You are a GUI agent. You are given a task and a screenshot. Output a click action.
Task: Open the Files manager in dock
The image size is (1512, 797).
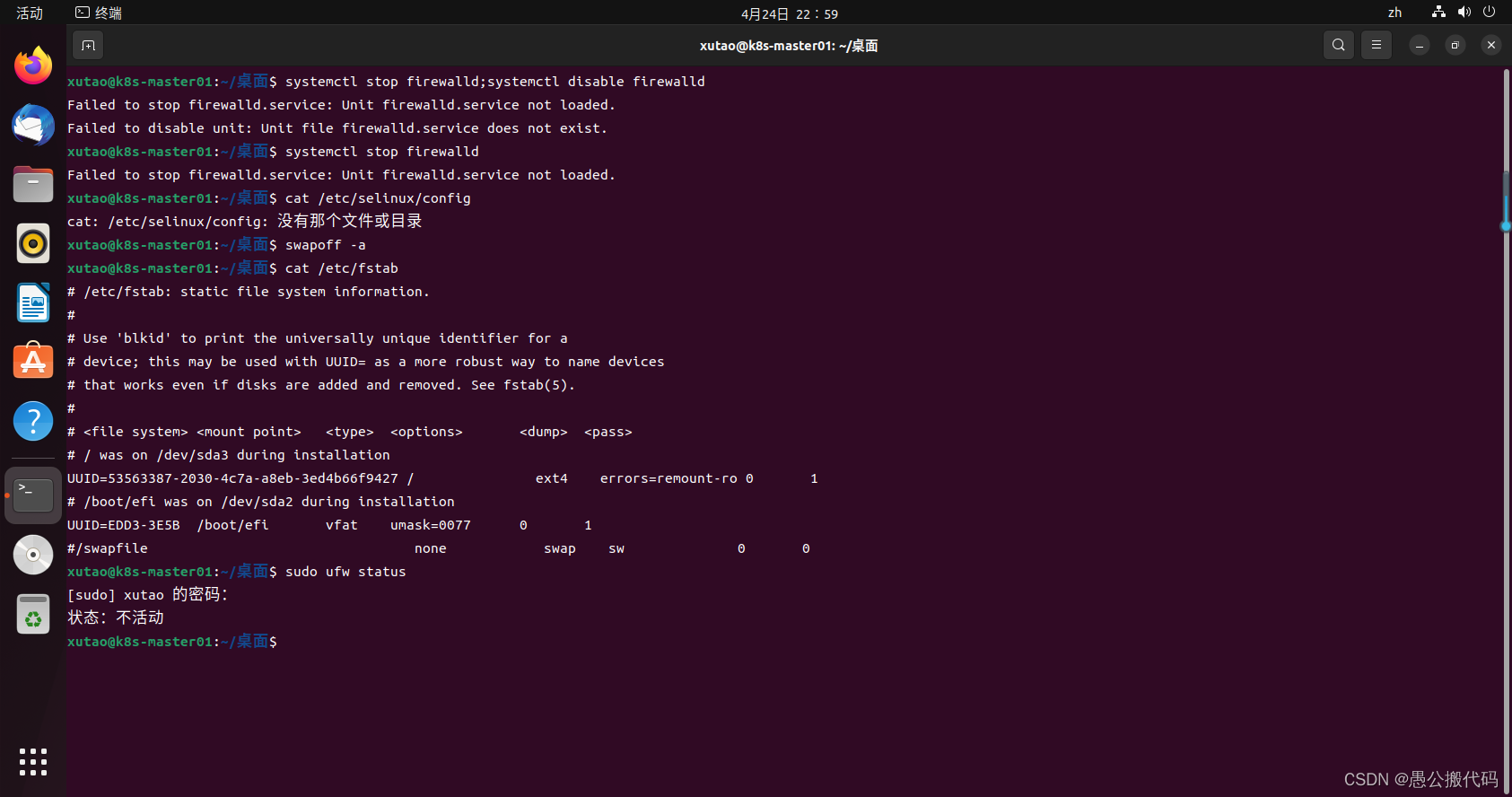tap(33, 184)
